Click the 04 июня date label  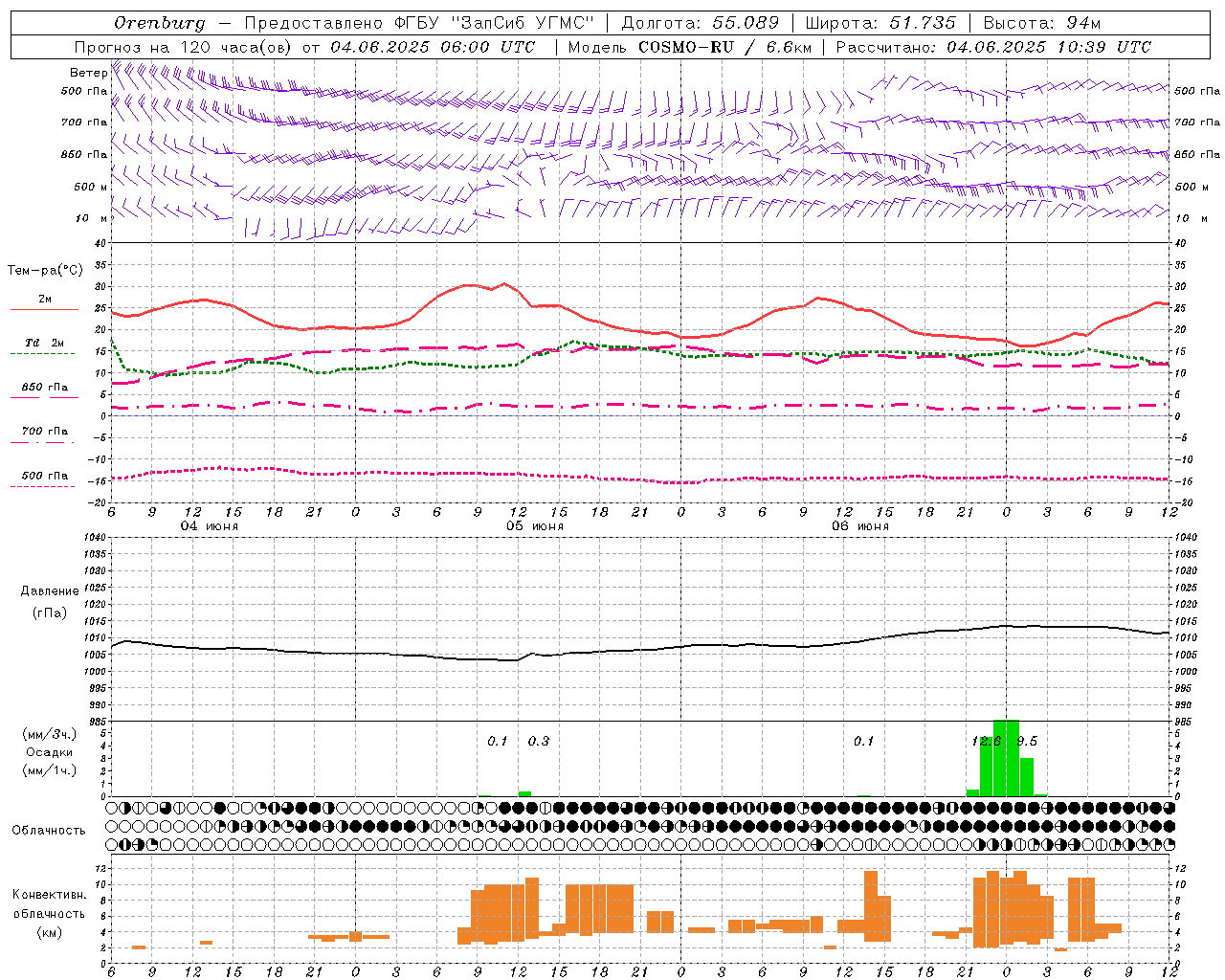[x=210, y=526]
